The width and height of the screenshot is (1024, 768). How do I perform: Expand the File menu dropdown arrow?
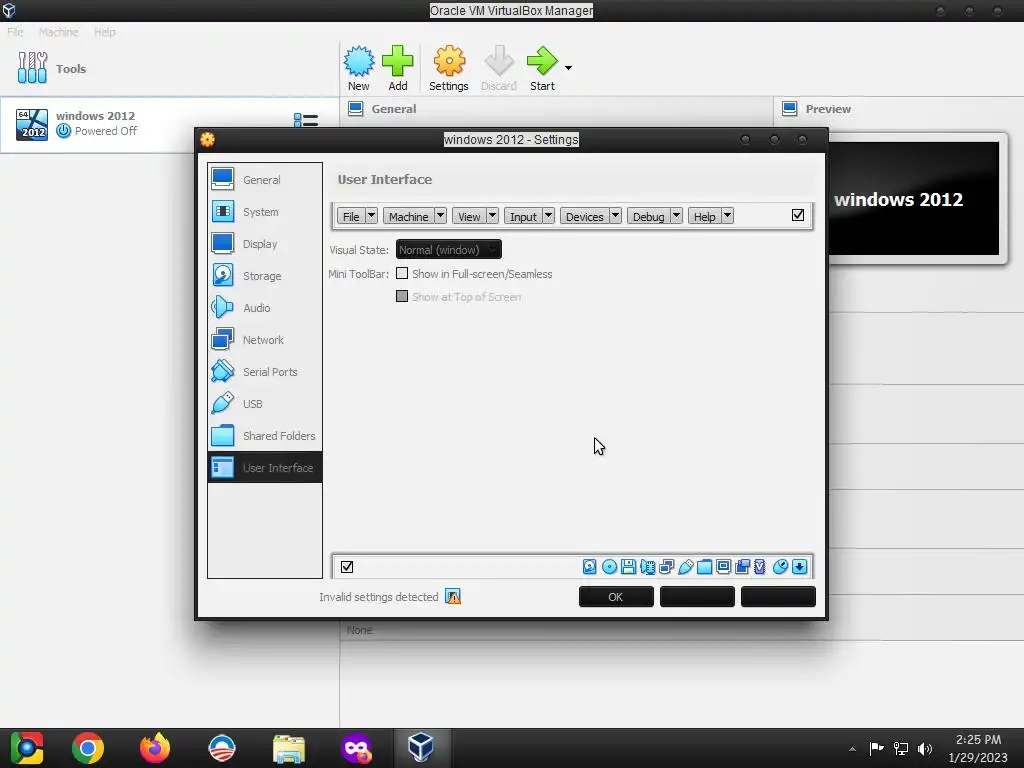coord(371,216)
